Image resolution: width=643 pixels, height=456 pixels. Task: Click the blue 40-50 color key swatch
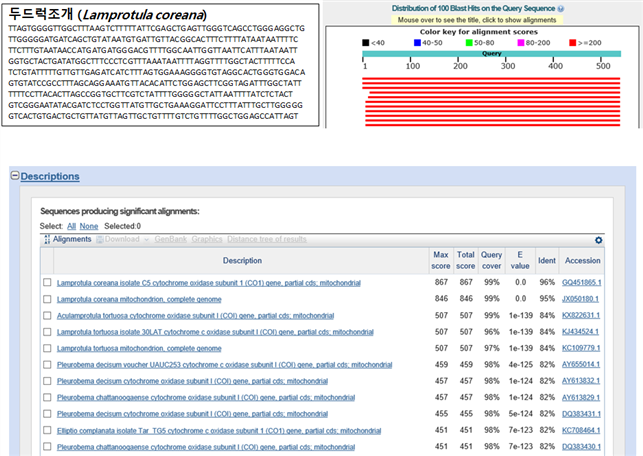click(417, 43)
